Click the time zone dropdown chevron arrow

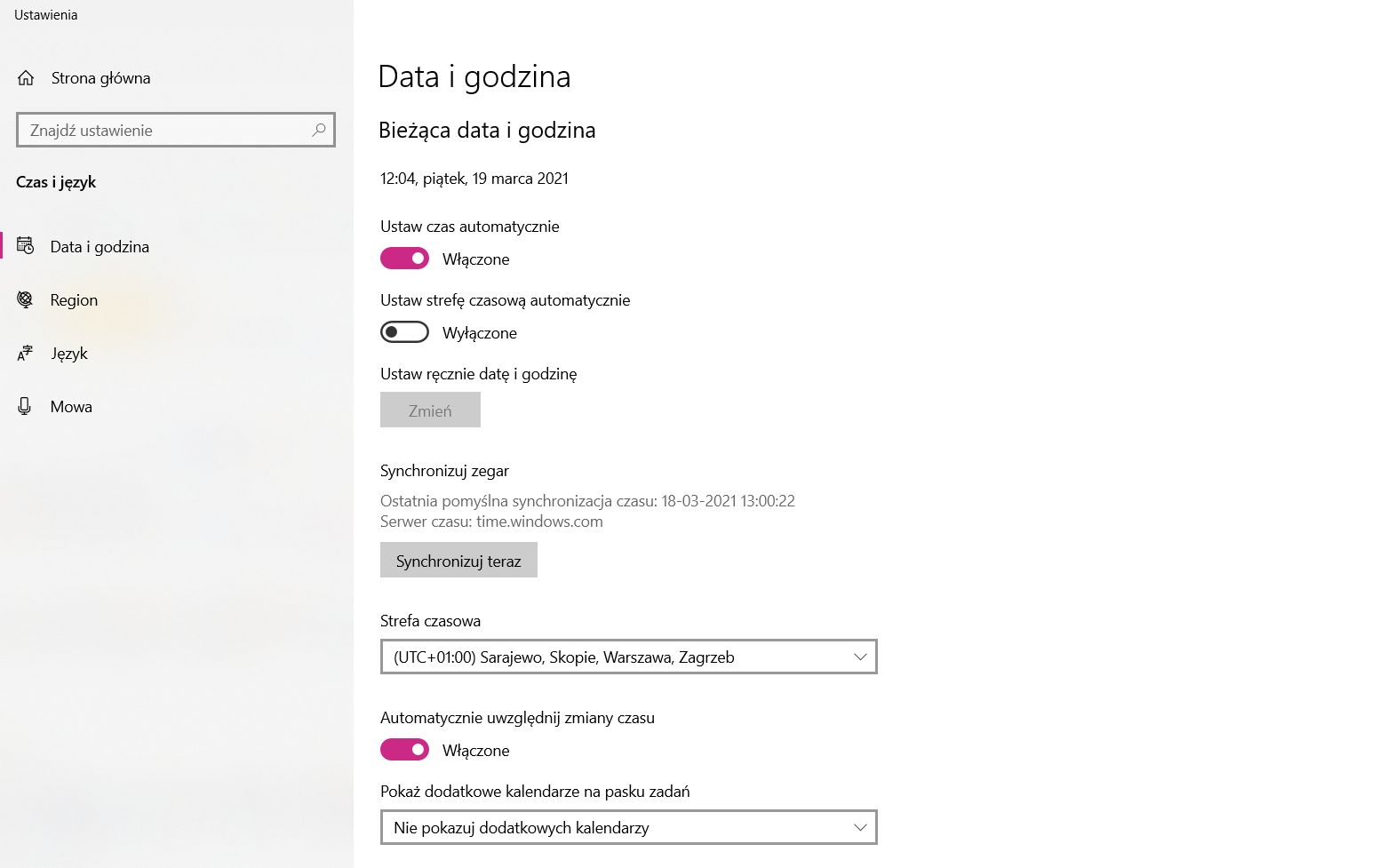click(858, 657)
